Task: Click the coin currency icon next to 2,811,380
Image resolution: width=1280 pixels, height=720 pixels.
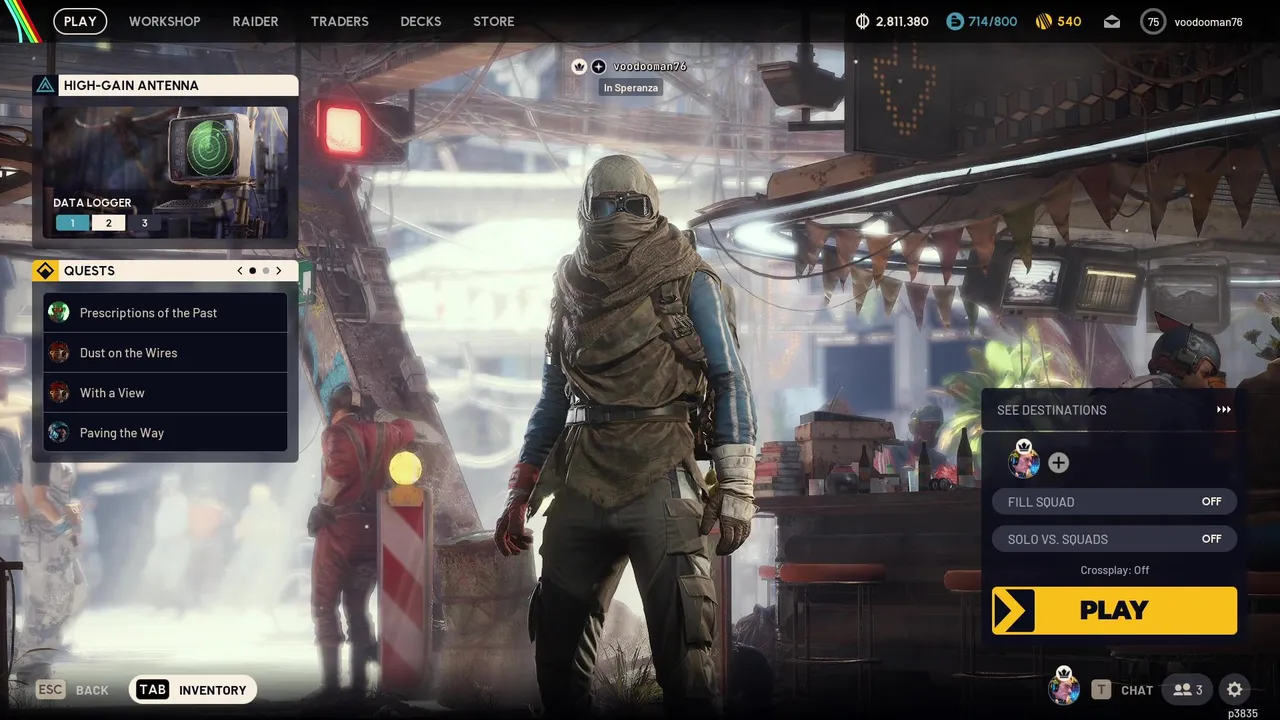Action: [x=863, y=21]
